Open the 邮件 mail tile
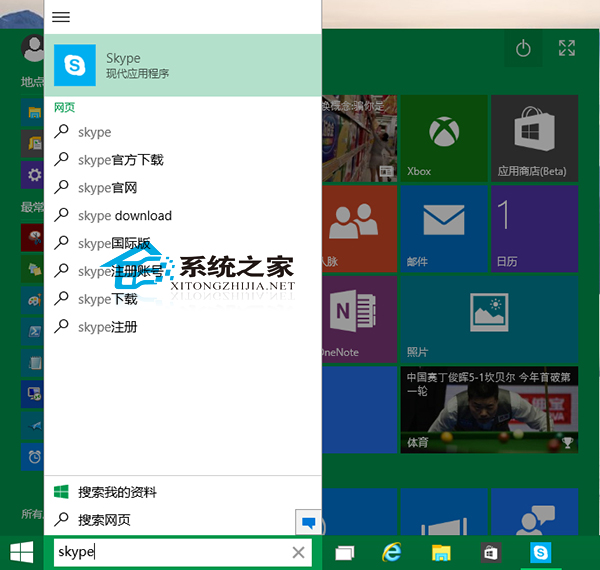 pyautogui.click(x=443, y=229)
